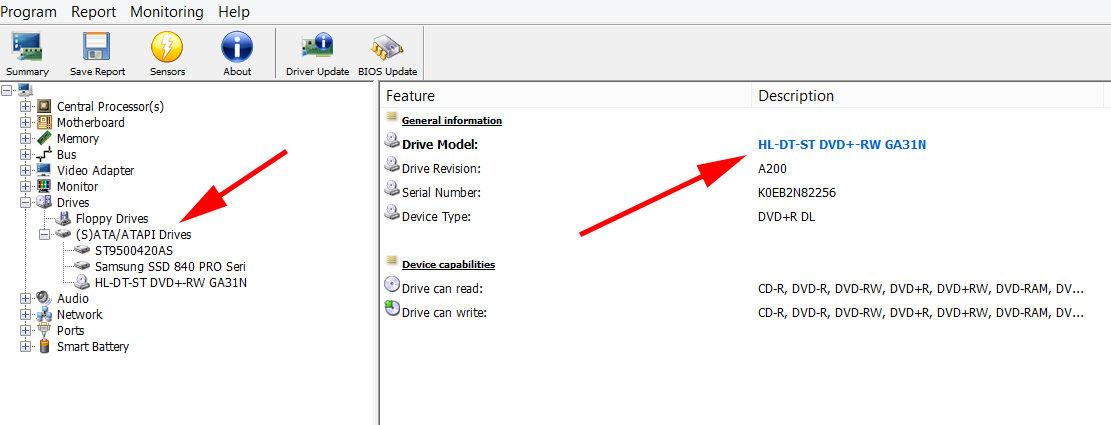This screenshot has width=1111, height=425.
Task: Click the Monitor color-bars icon
Action: click(x=44, y=187)
